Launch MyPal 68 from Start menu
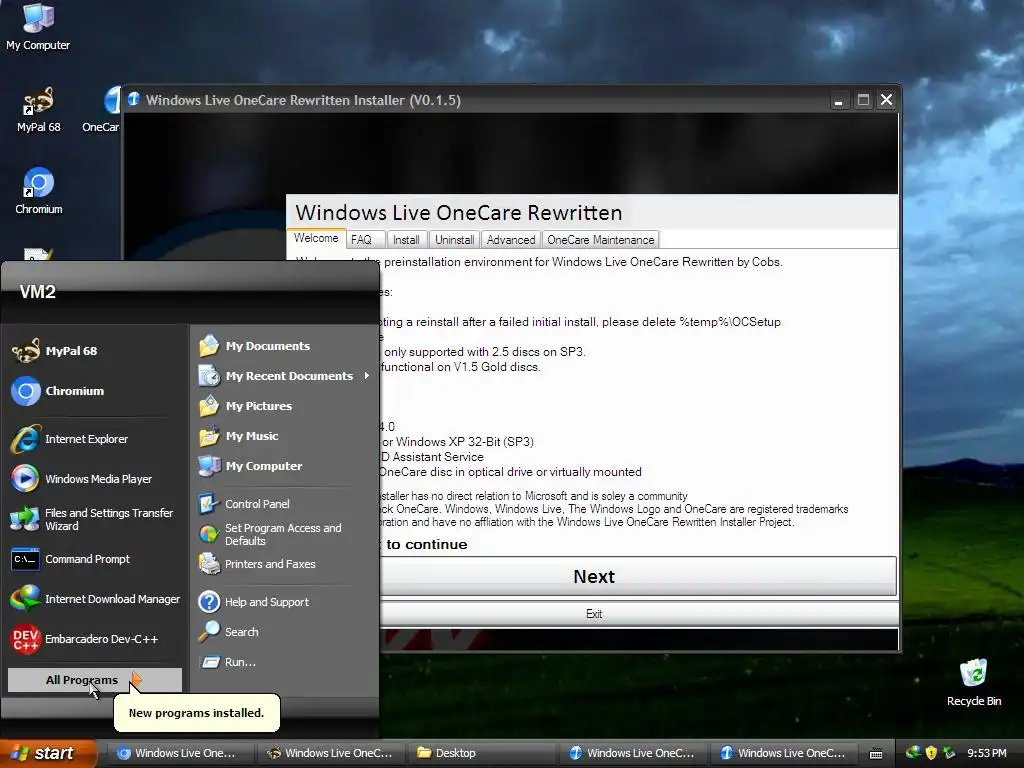Viewport: 1024px width, 768px height. click(x=95, y=351)
